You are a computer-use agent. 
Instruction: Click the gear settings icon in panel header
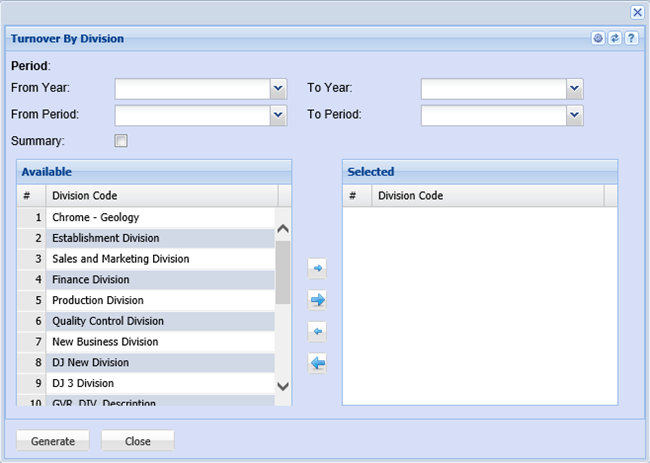[598, 38]
